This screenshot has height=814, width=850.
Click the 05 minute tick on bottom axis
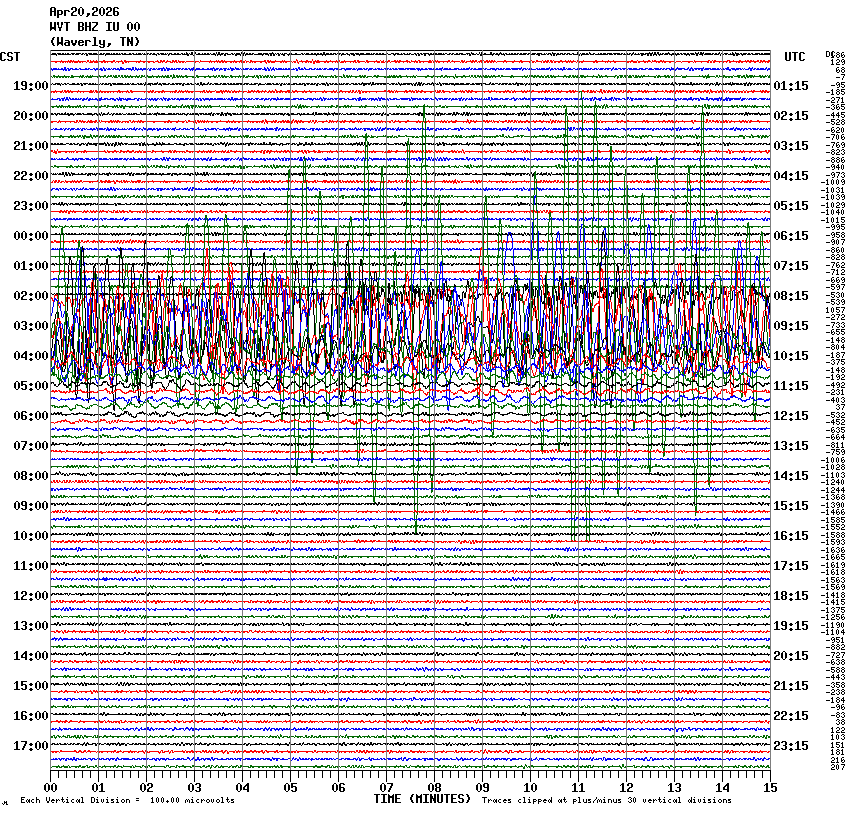(x=291, y=787)
